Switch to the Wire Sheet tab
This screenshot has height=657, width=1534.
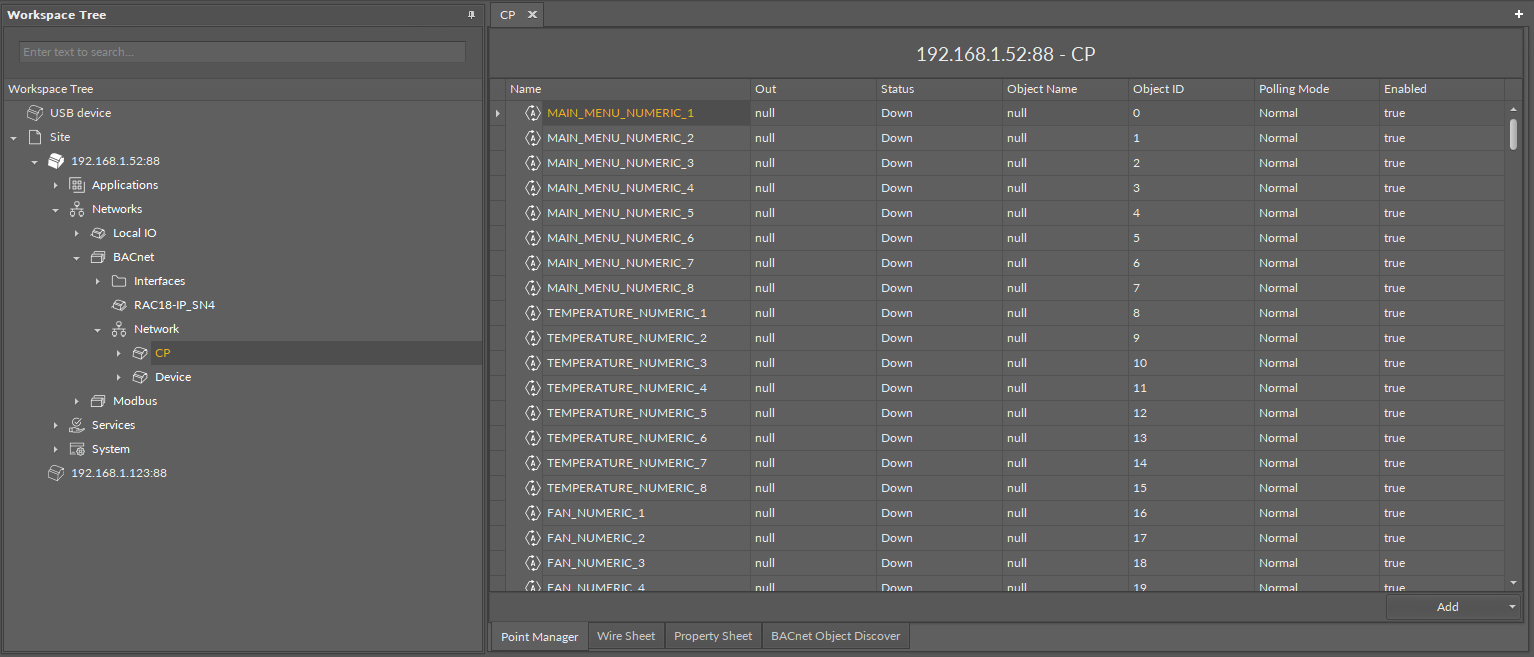pyautogui.click(x=626, y=636)
